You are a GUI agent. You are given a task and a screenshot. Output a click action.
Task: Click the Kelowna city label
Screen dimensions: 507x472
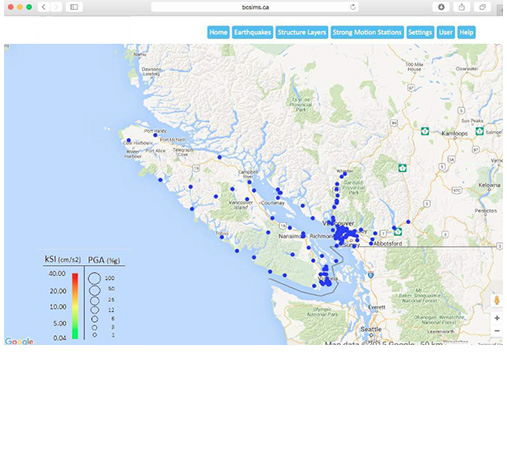point(489,185)
